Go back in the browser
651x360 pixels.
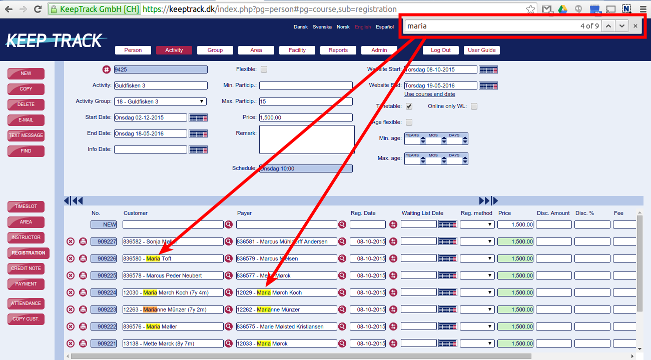point(8,9)
